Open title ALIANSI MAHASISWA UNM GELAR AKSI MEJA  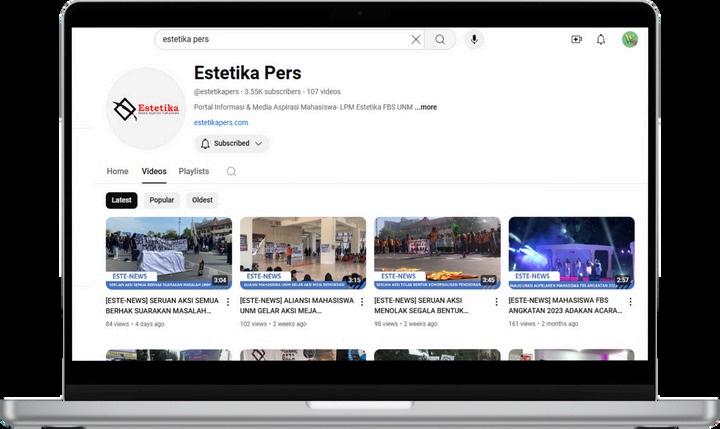[x=297, y=305]
